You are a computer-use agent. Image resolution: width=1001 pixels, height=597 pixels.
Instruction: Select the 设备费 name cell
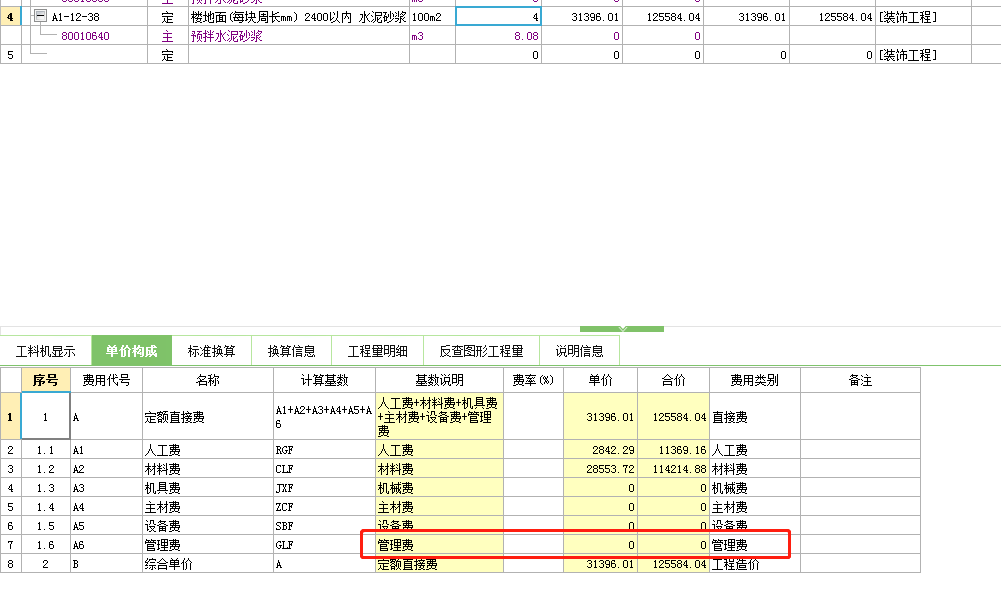(207, 525)
